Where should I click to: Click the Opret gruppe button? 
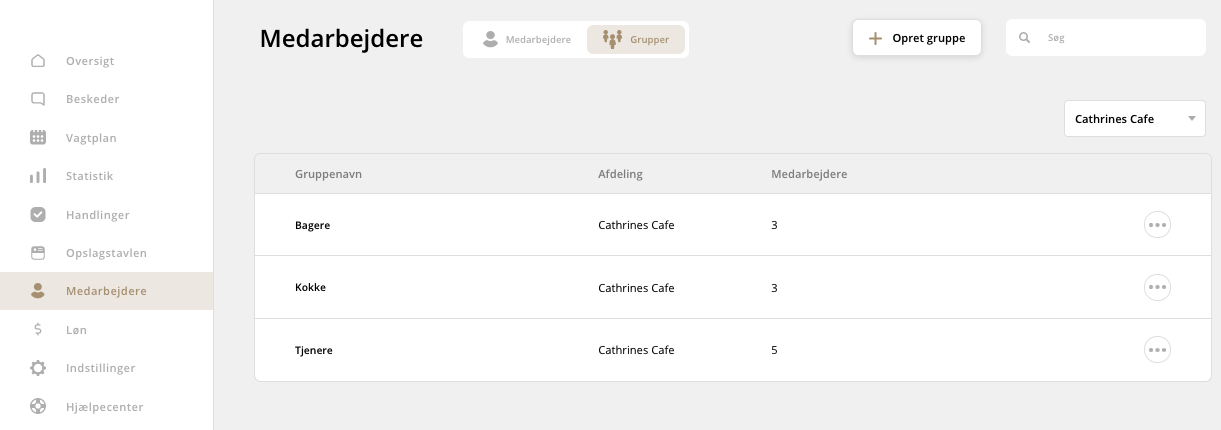[x=916, y=38]
